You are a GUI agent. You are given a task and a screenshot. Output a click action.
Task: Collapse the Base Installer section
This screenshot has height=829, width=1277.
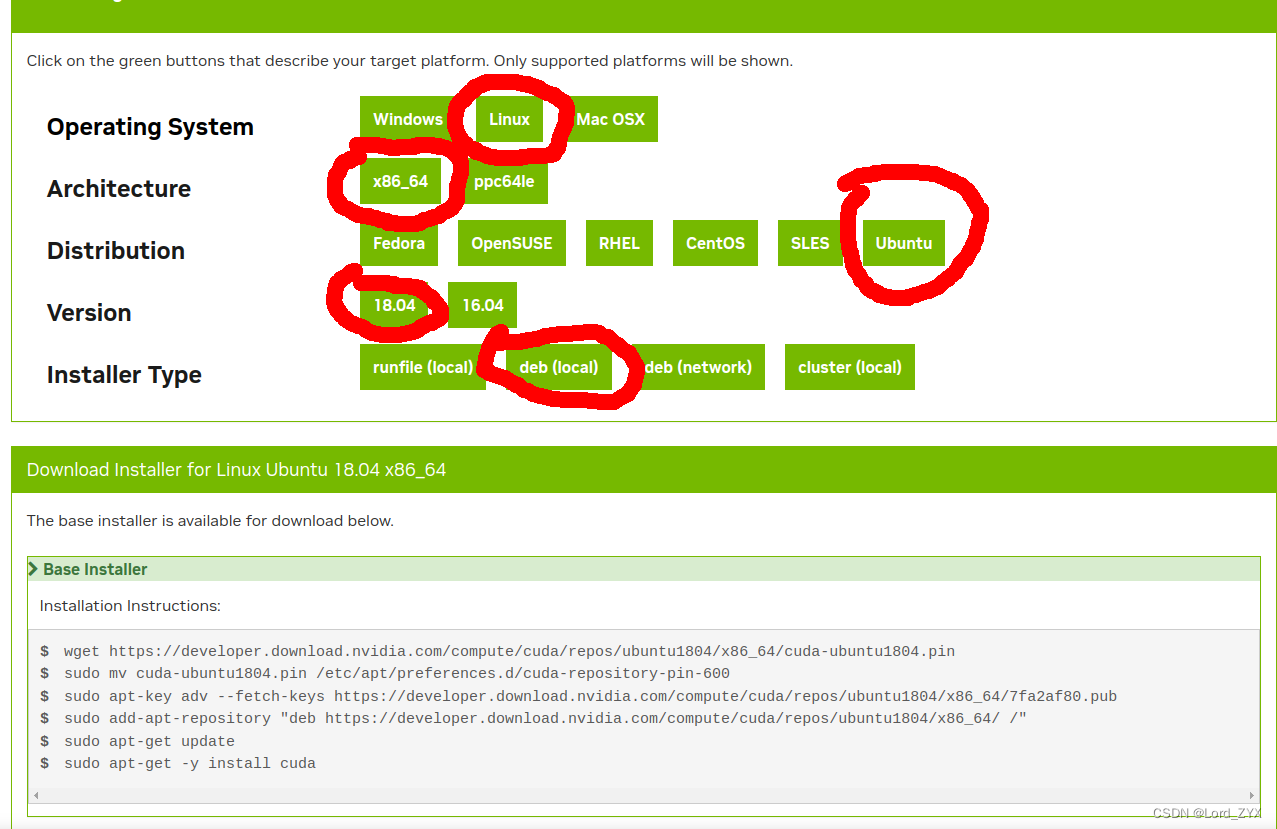(x=644, y=569)
